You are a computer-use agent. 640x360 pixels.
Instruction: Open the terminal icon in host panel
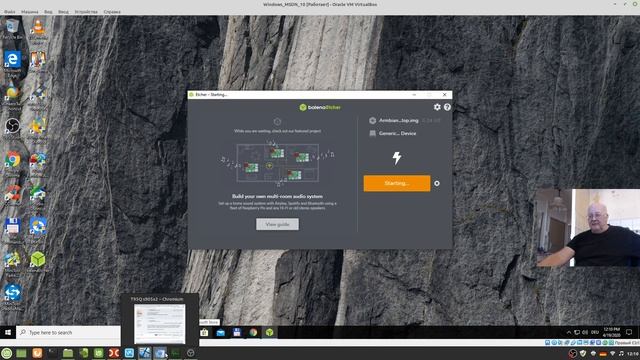(52, 353)
